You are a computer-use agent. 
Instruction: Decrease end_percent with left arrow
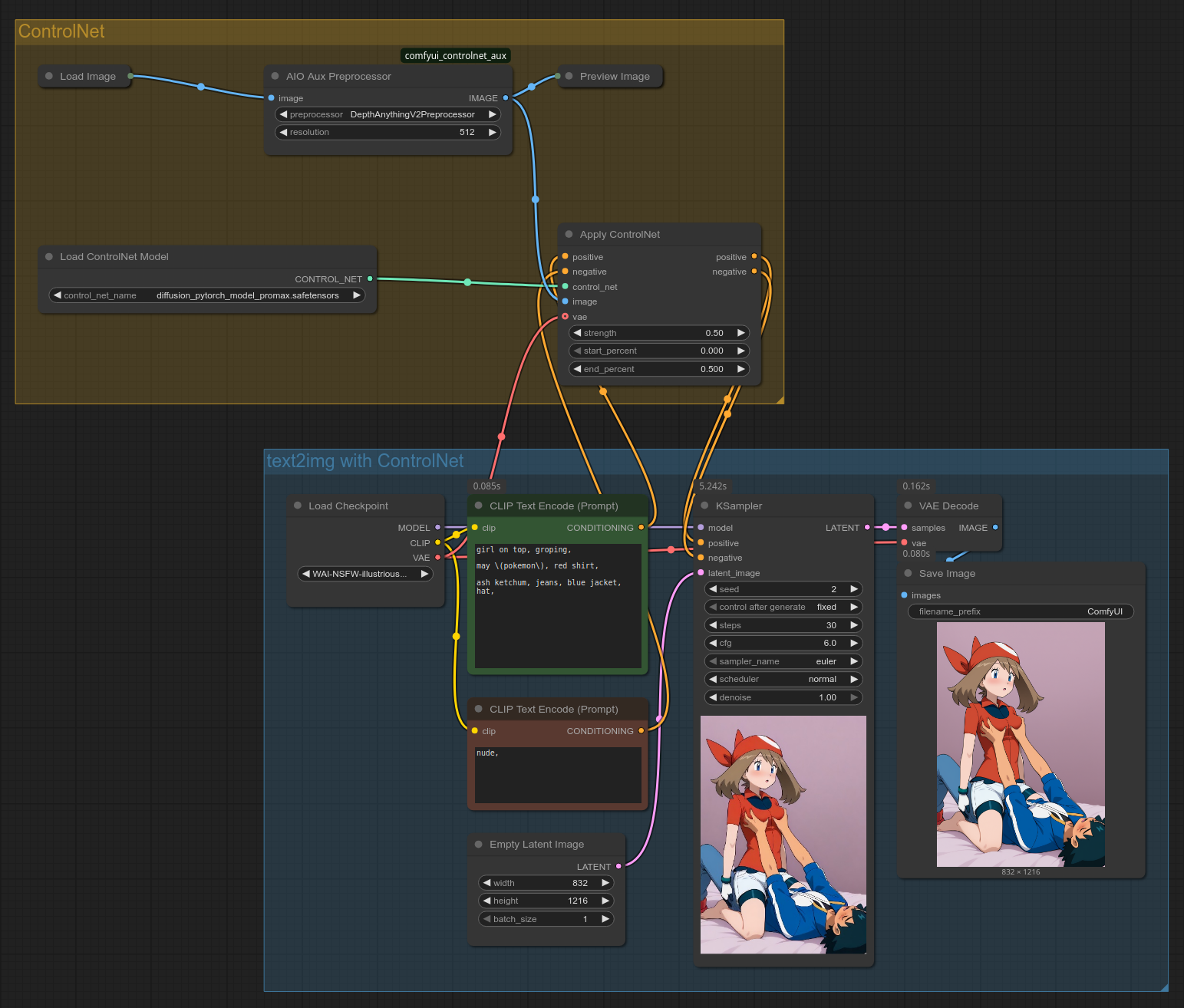click(577, 369)
